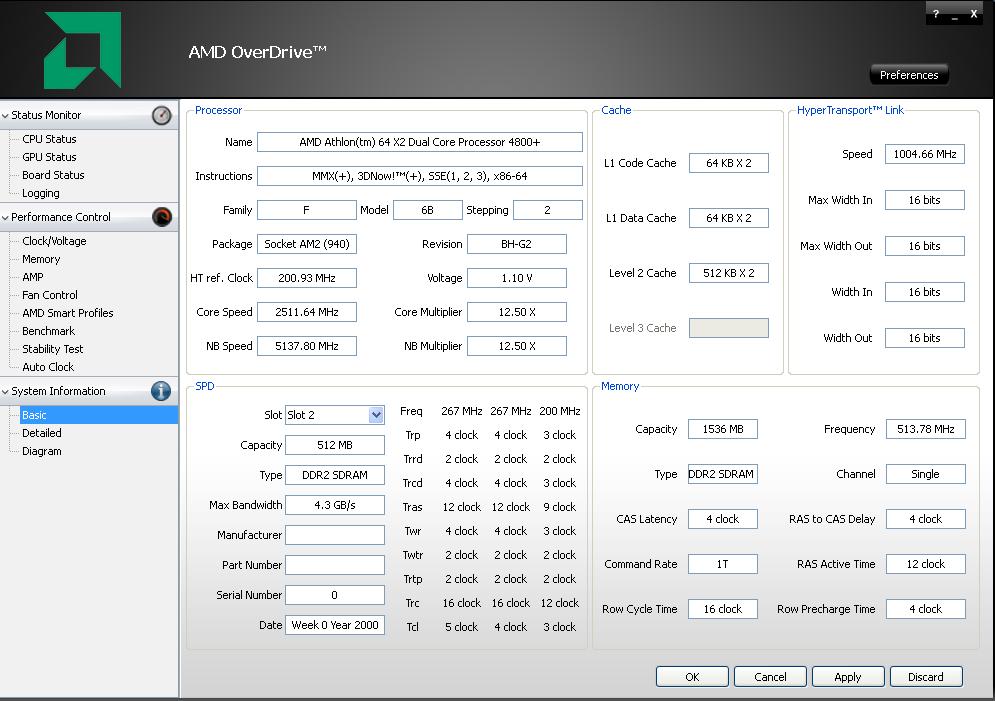This screenshot has height=701, width=995.
Task: Click the NB Speed value field
Action: coord(306,346)
